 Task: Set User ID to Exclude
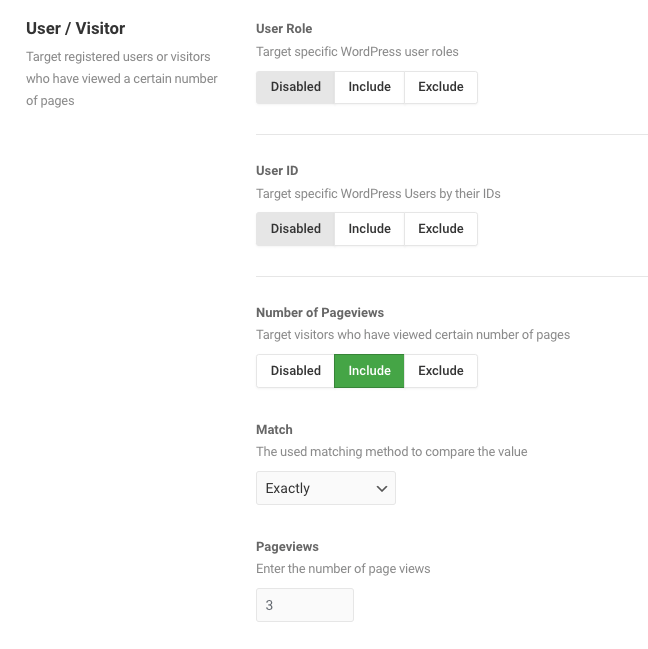click(441, 229)
